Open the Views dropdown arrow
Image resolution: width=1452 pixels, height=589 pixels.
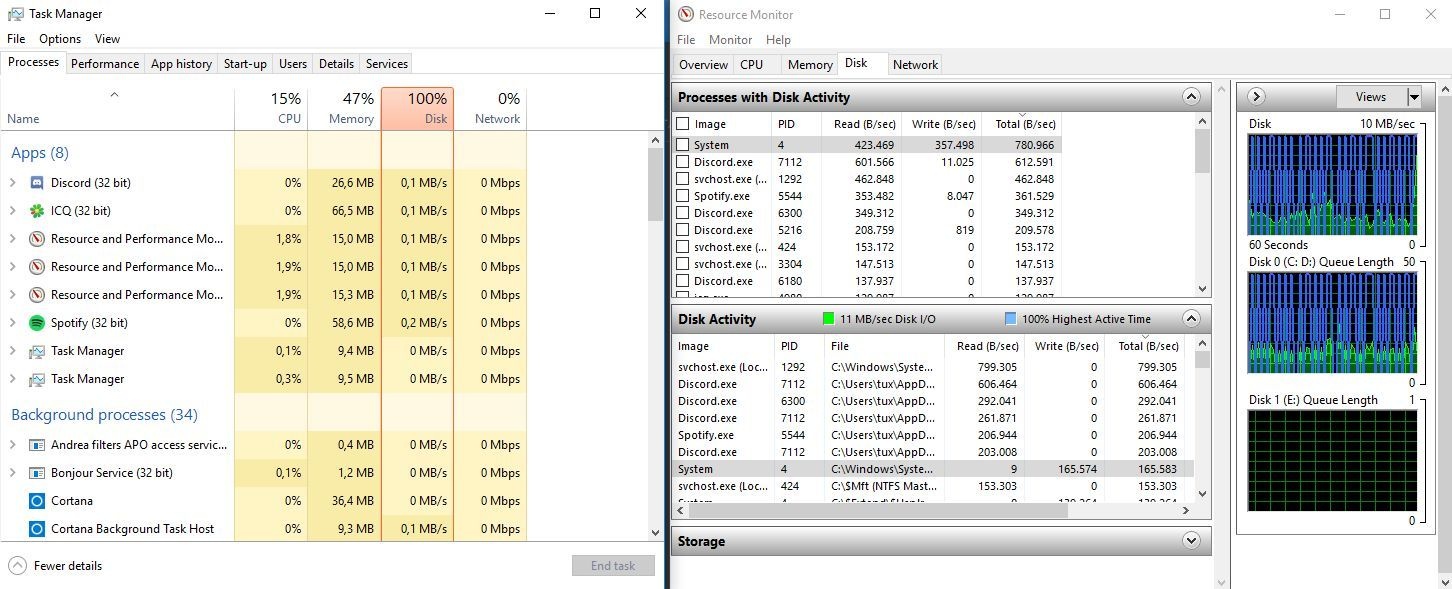[1414, 97]
